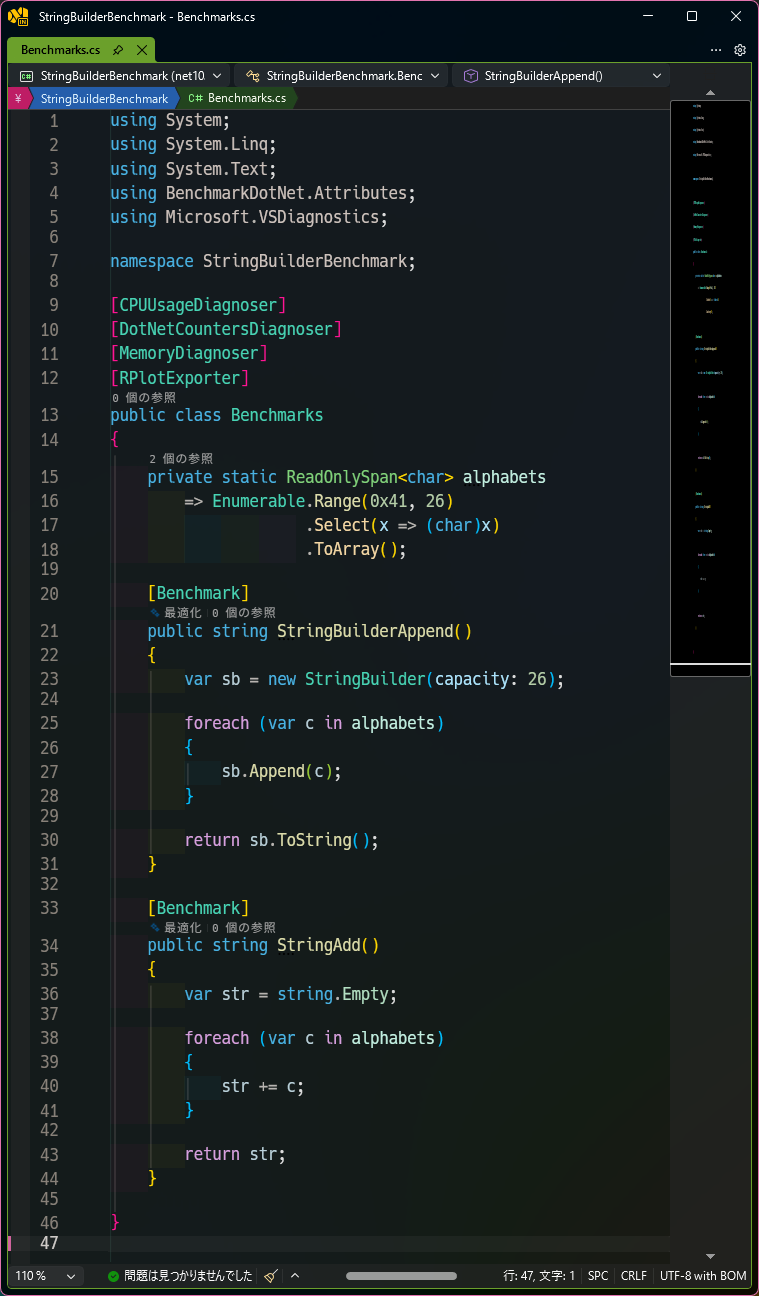Click the scroll up arrow above minimap
Viewport: 759px width, 1296px height.
(x=711, y=93)
